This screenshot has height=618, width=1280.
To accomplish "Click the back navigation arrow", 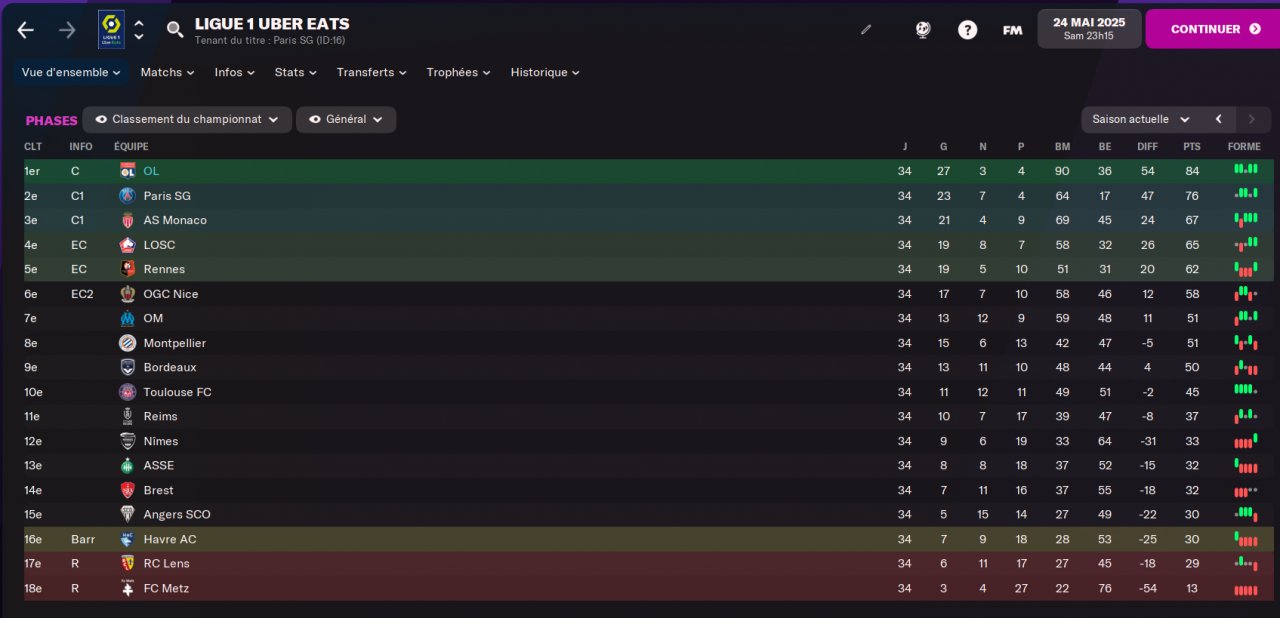I will click(25, 30).
